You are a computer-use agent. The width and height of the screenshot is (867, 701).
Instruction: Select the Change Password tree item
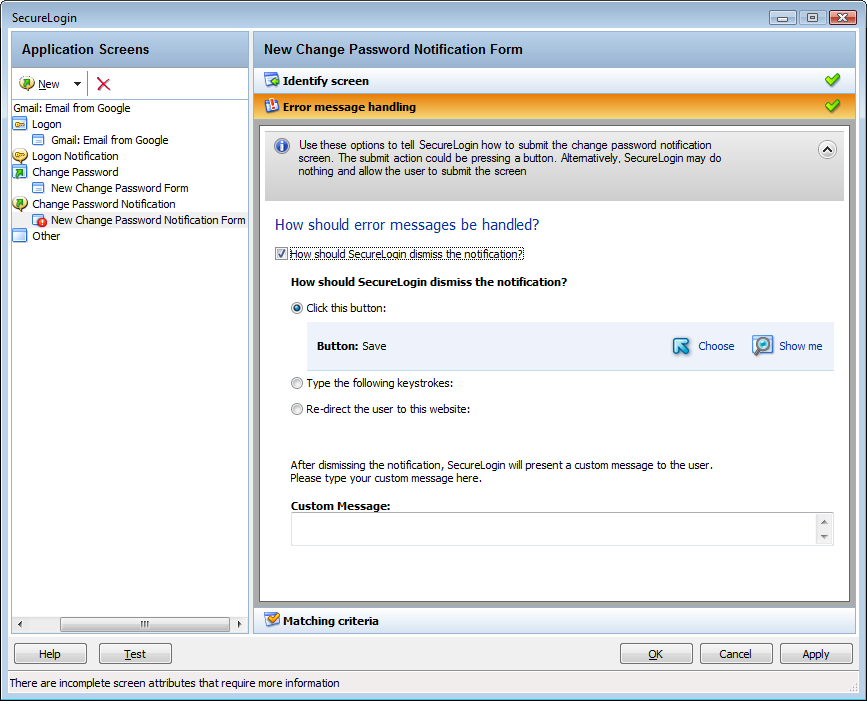[75, 172]
